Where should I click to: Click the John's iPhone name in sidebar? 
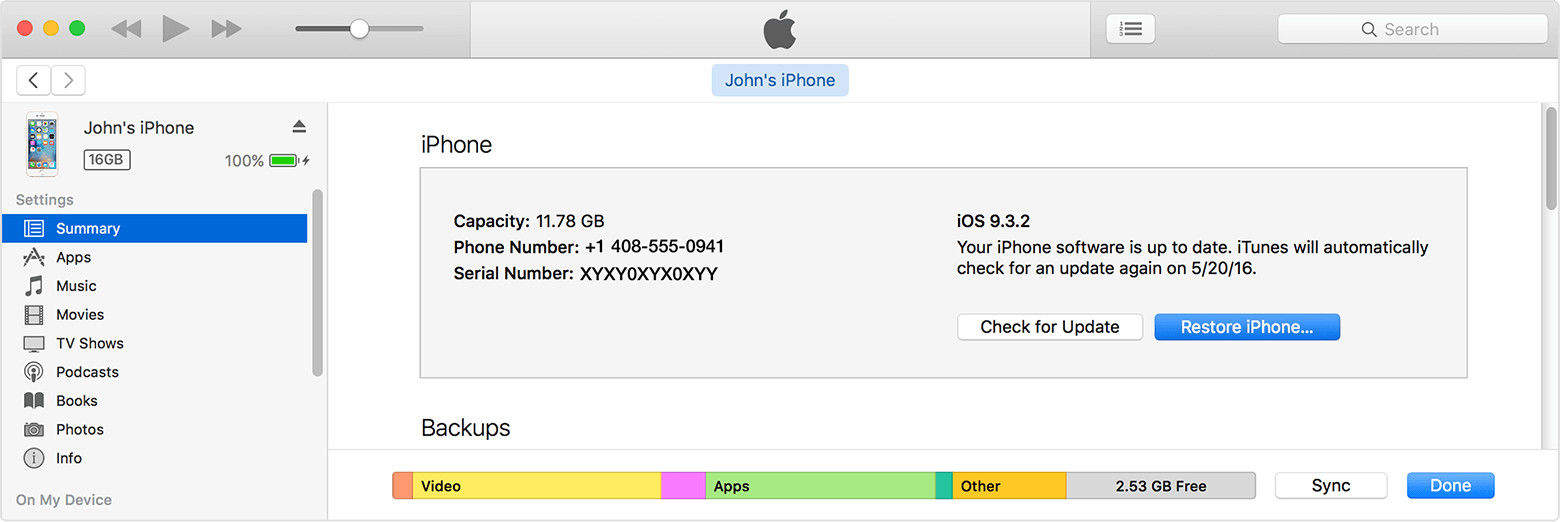tap(139, 128)
